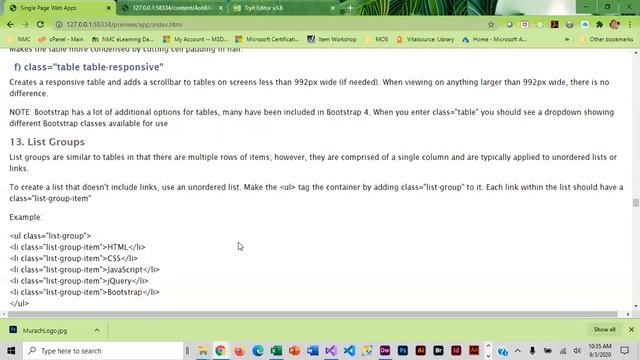Expand the overflow bookmarks chevron
The width and height of the screenshot is (640, 360).
567,40
